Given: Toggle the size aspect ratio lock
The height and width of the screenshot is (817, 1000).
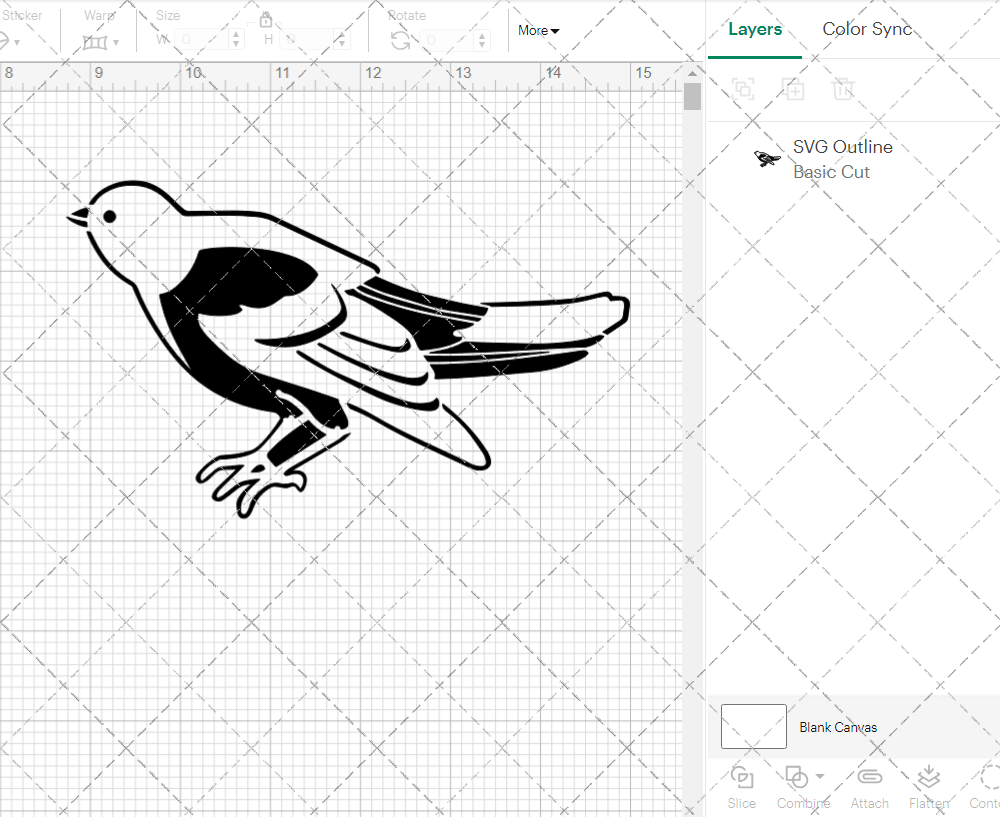Looking at the screenshot, I should [266, 20].
